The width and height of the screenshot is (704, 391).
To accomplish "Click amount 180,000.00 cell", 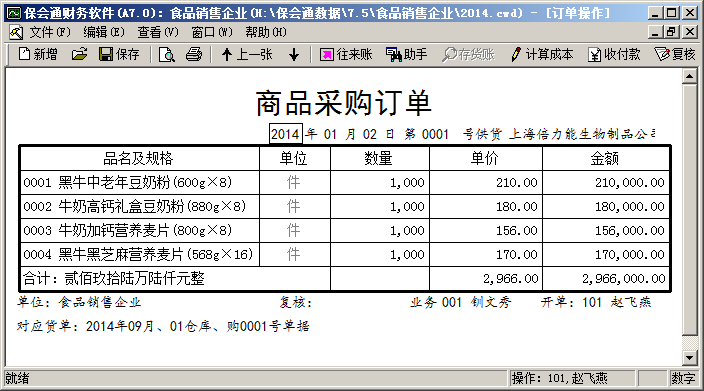I will (606, 206).
